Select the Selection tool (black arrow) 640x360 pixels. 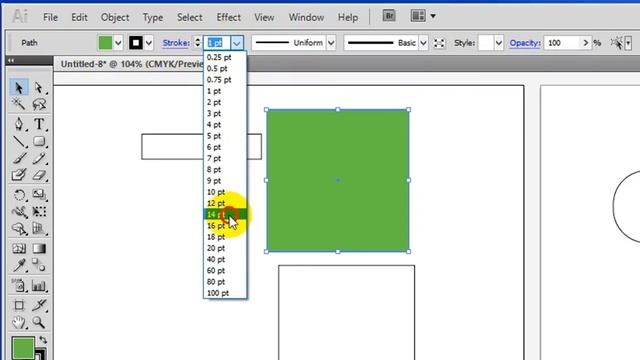point(19,87)
